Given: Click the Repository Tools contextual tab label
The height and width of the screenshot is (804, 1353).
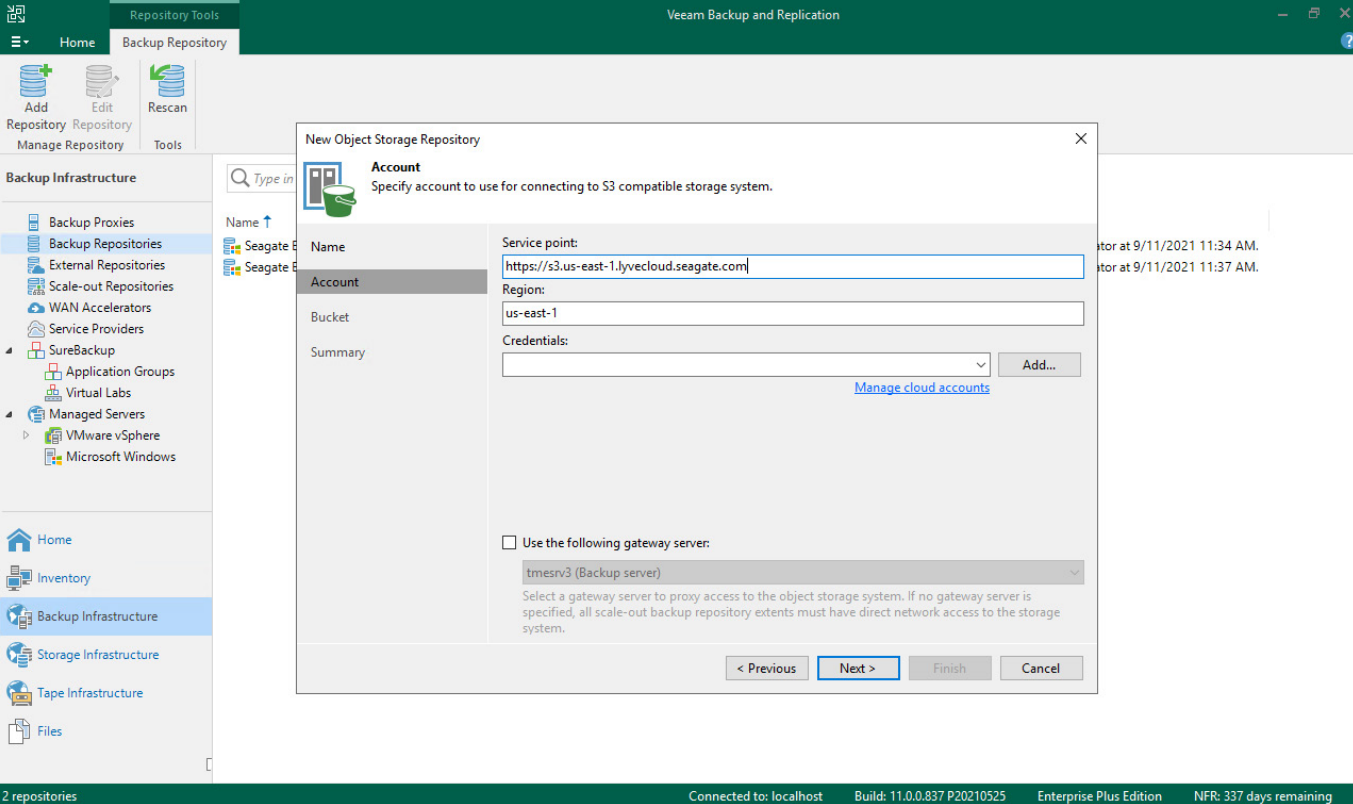Looking at the screenshot, I should click(x=174, y=15).
